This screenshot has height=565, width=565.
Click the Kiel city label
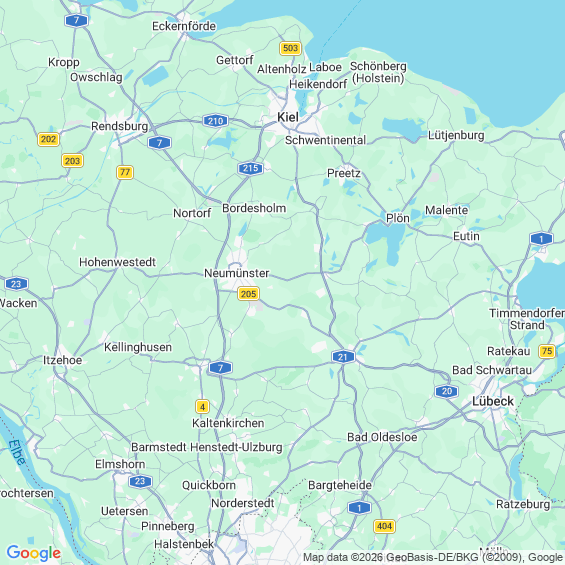(x=288, y=117)
